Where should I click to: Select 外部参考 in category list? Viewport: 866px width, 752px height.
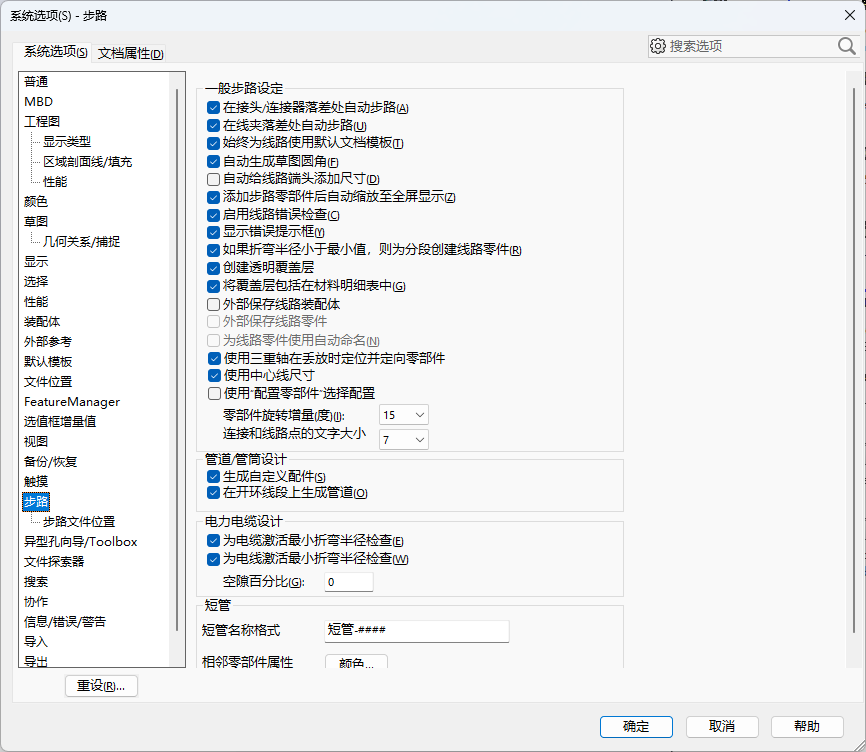click(x=48, y=342)
